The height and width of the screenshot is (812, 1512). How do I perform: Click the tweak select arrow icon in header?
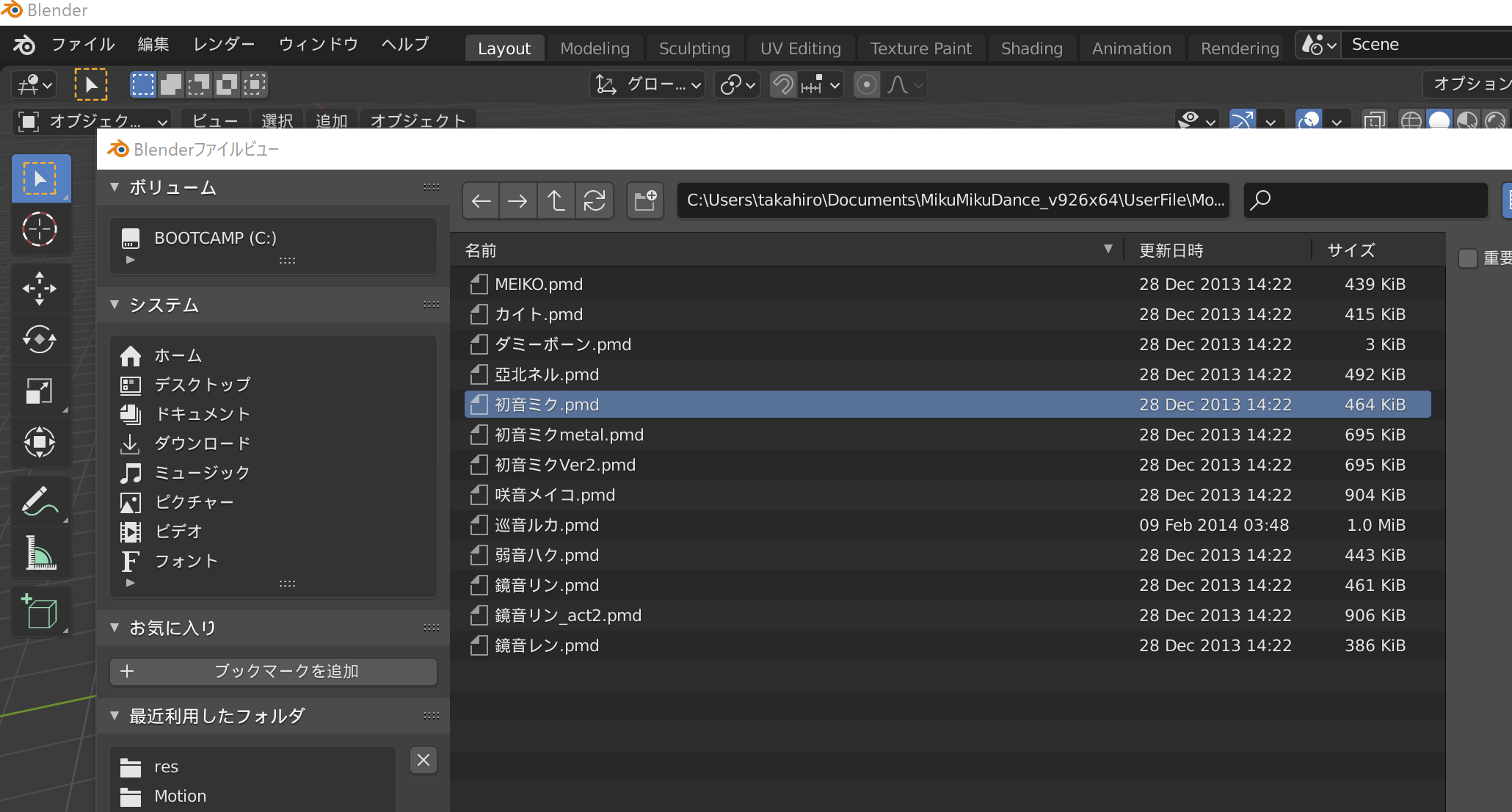91,84
